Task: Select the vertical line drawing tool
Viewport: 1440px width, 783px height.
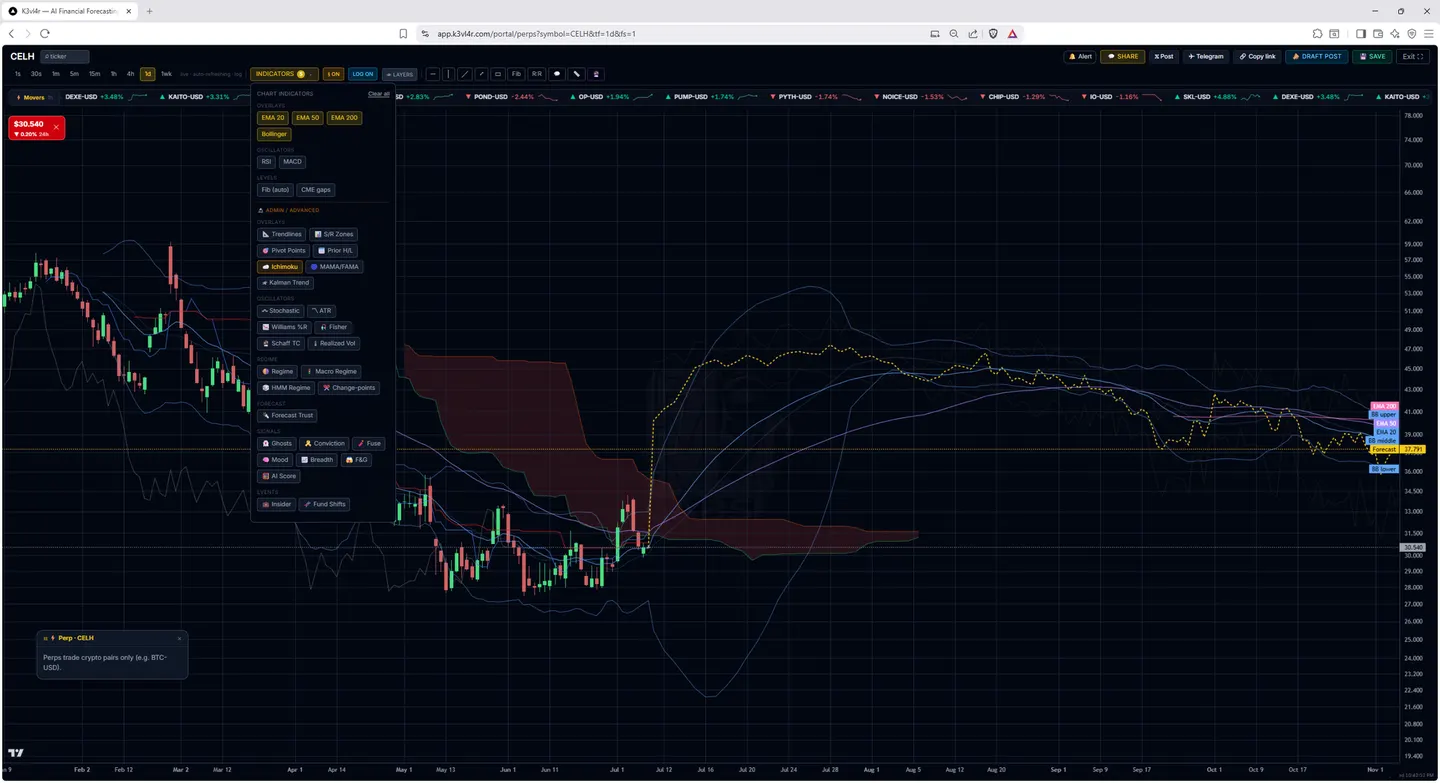Action: pyautogui.click(x=449, y=74)
